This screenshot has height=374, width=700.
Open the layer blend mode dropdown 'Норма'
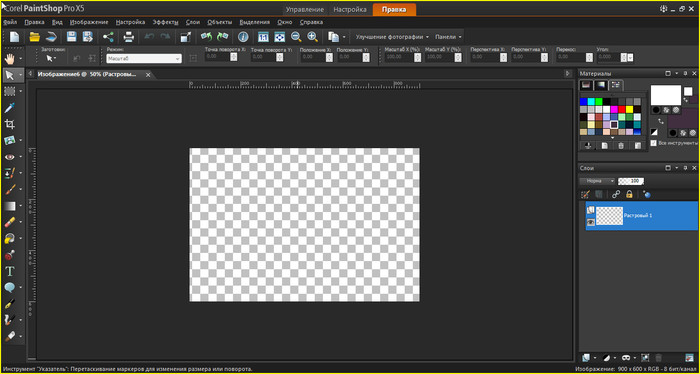597,181
